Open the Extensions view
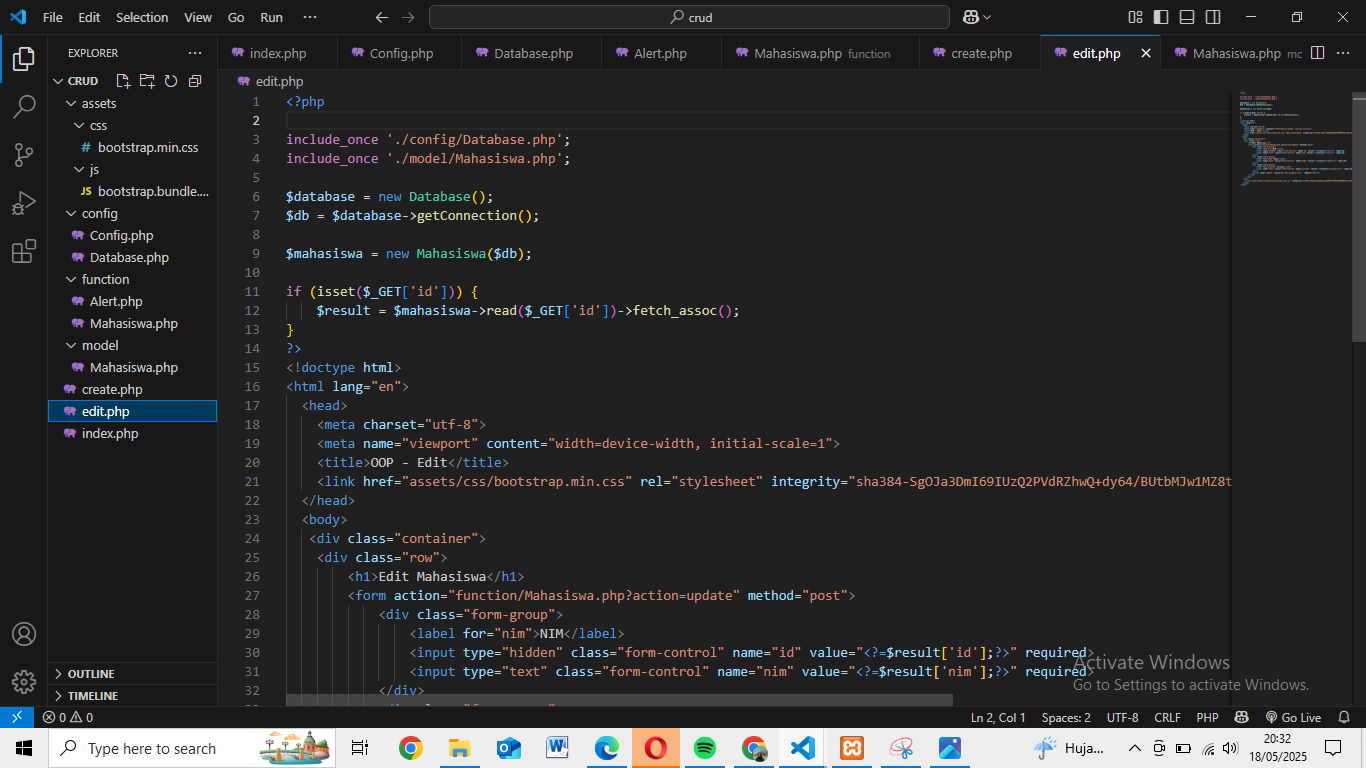The height and width of the screenshot is (768, 1366). pos(24,251)
